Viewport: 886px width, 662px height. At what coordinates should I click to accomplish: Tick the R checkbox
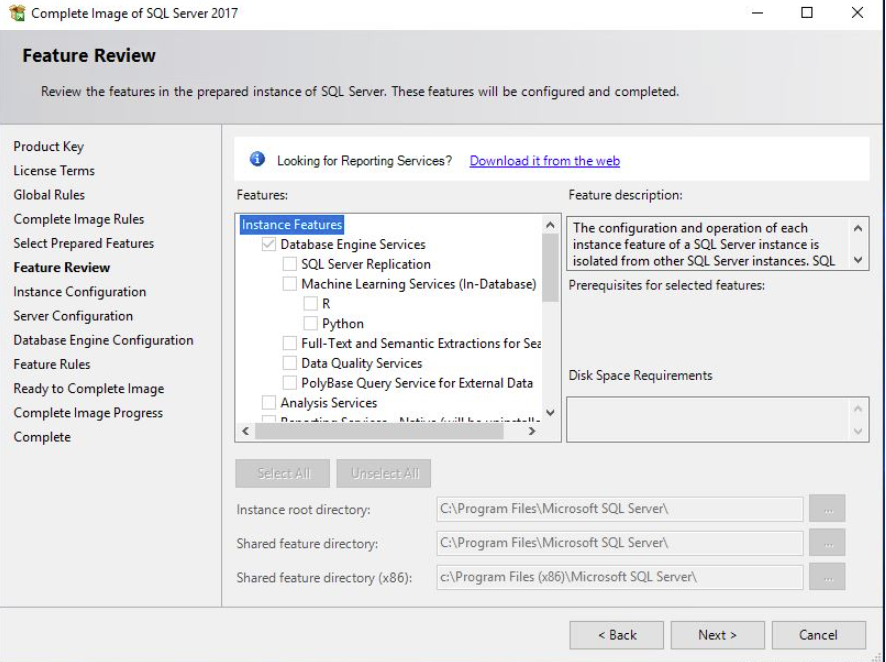click(x=310, y=304)
